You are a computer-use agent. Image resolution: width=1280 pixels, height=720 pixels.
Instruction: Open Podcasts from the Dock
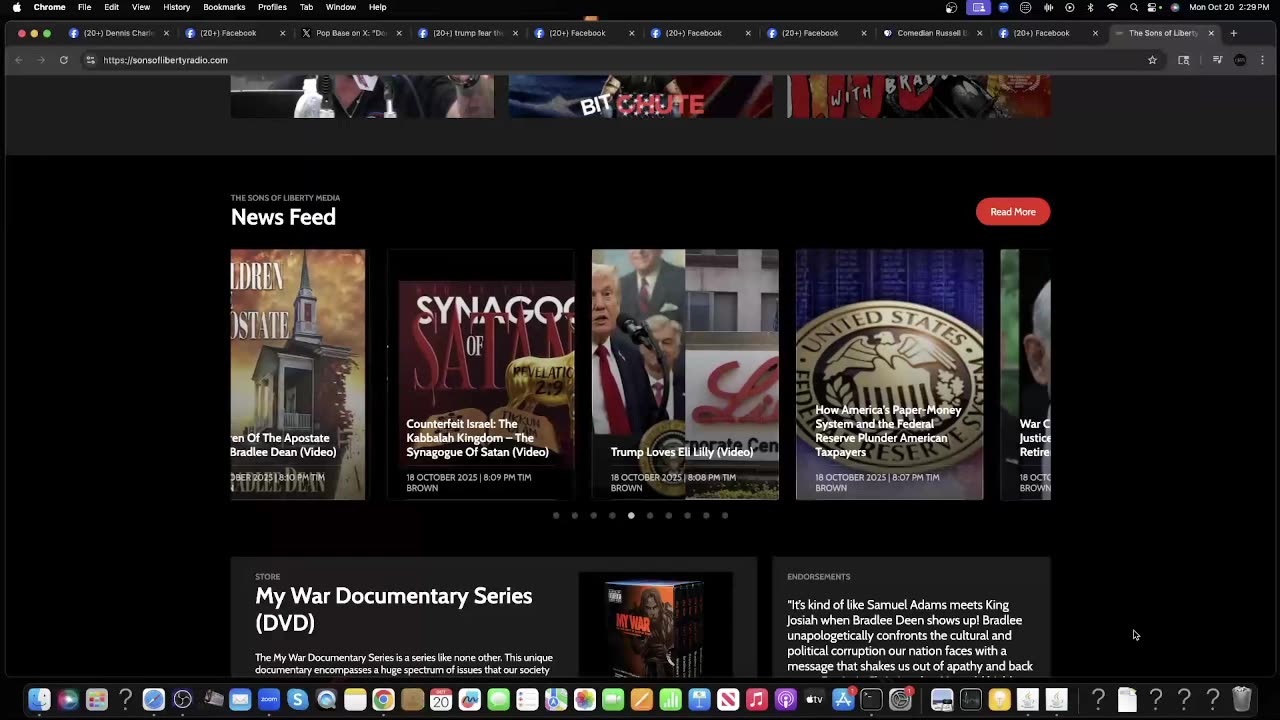pos(786,700)
